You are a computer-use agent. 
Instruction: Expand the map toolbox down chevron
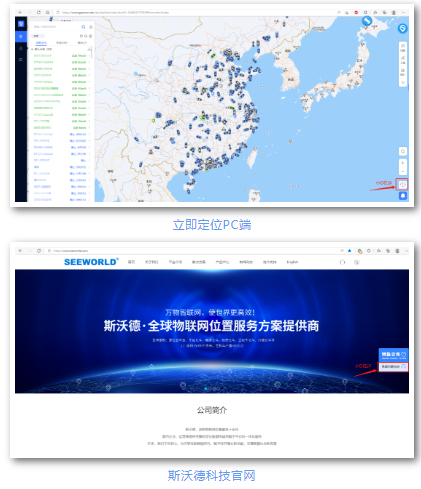(403, 82)
